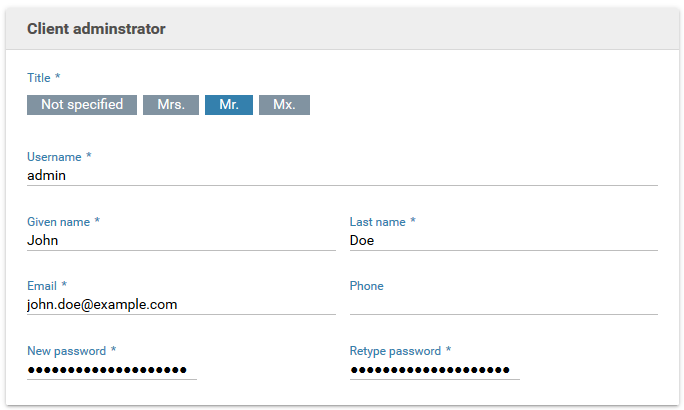Click the Retype password input field

tap(434, 369)
